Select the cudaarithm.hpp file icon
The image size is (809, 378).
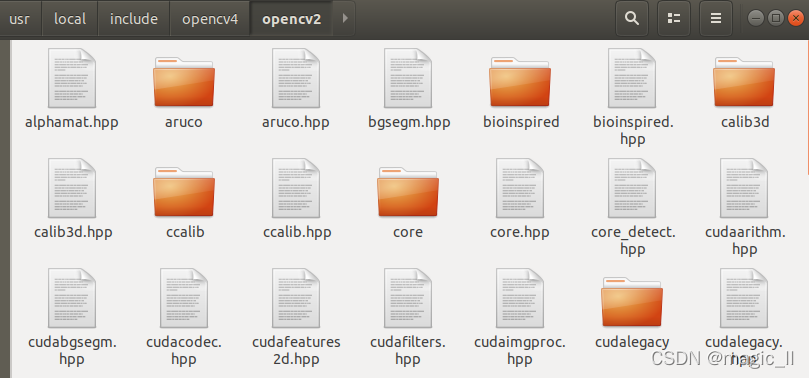(x=744, y=188)
